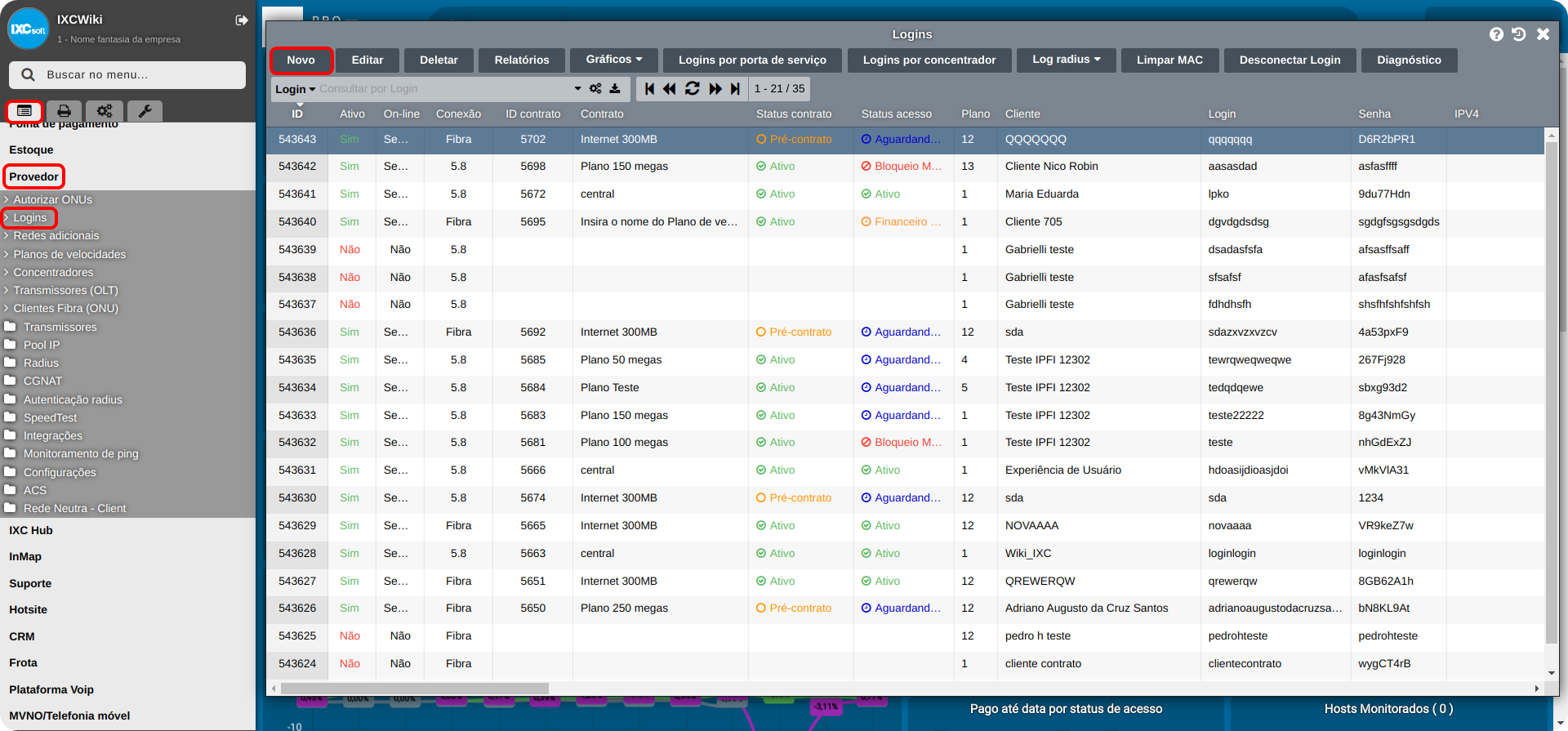This screenshot has width=1568, height=731.
Task: Go to the first page of logins
Action: 649,89
